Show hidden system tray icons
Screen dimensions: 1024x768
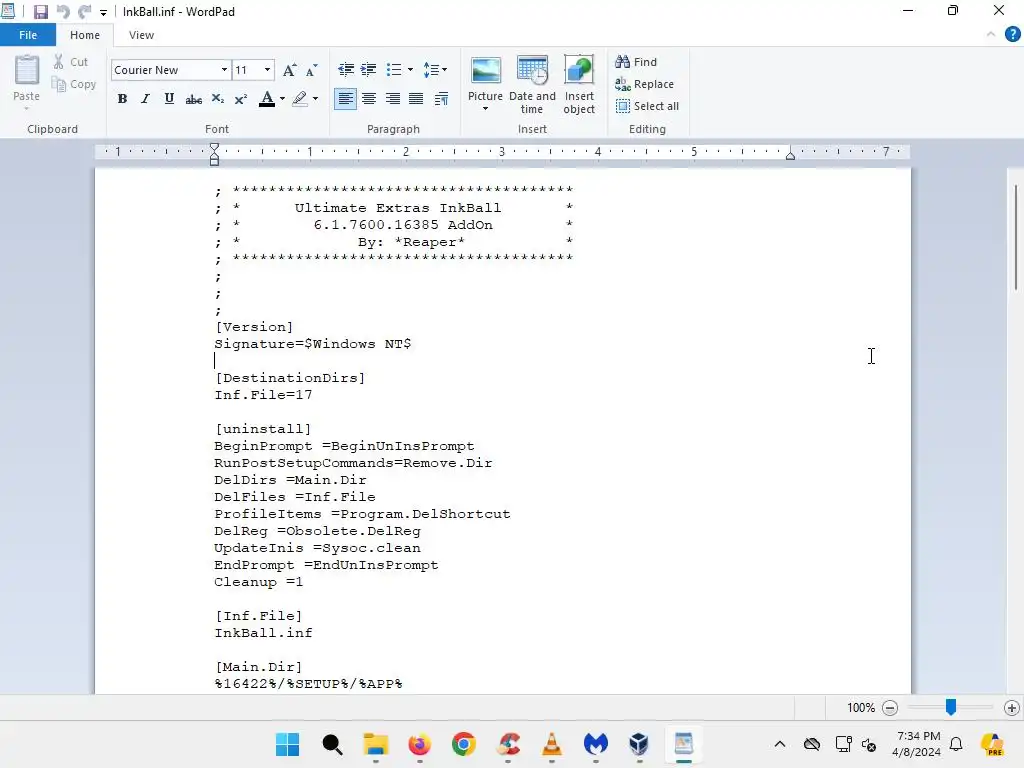point(780,744)
